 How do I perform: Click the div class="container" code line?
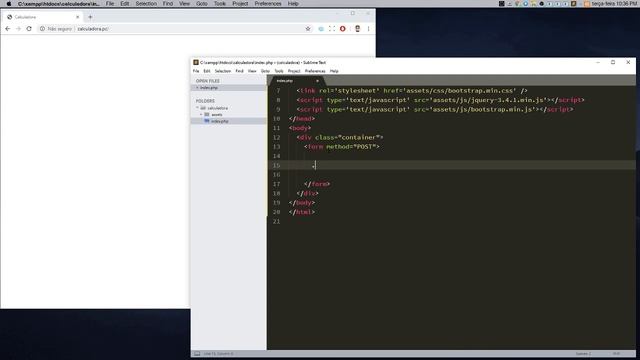tap(340, 137)
